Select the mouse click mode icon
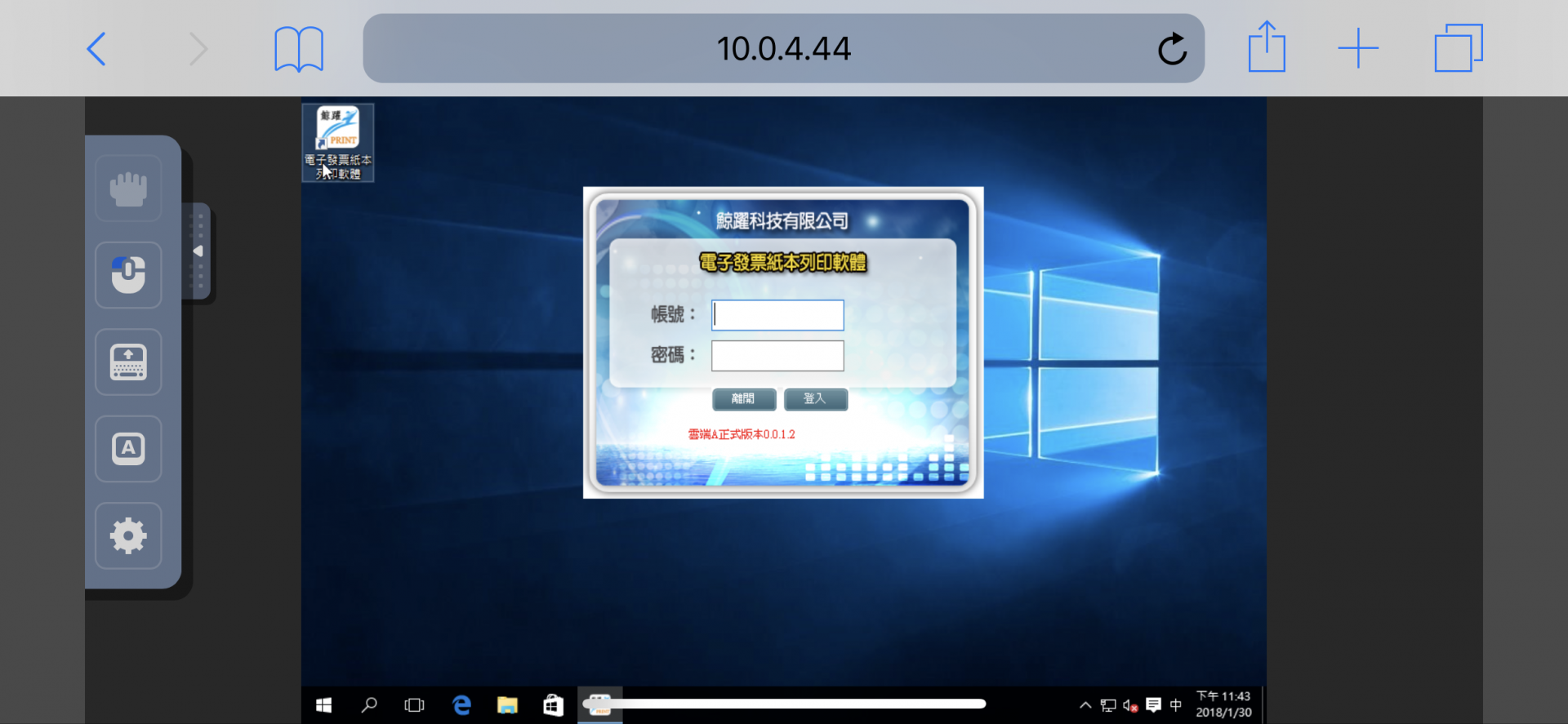1568x724 pixels. tap(128, 275)
